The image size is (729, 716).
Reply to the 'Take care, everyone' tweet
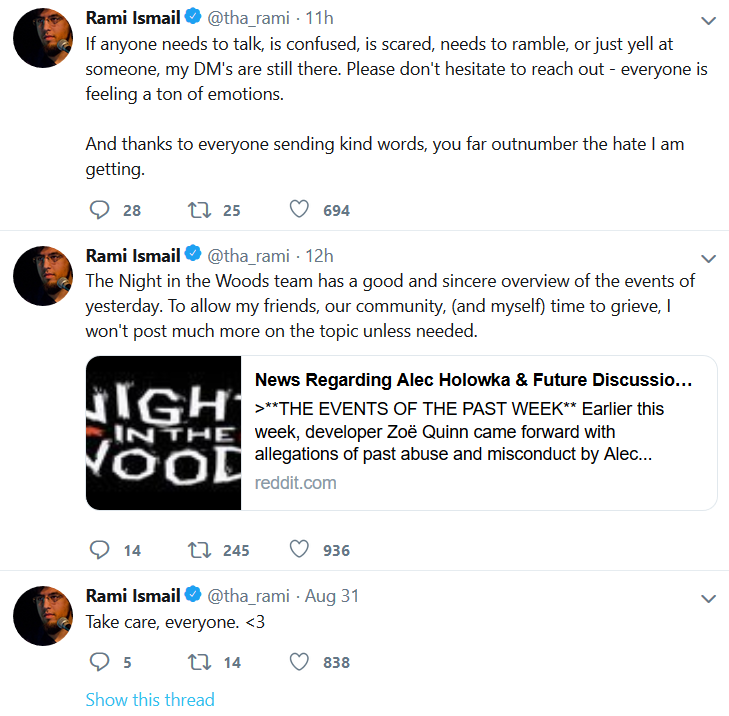point(99,662)
